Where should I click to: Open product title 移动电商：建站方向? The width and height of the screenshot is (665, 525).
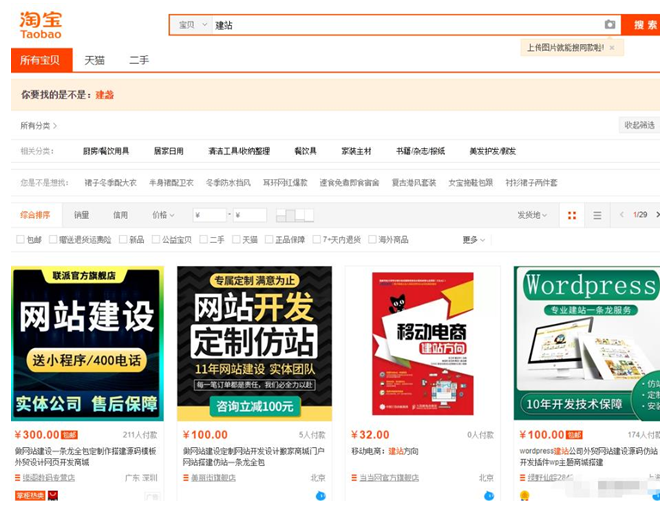point(385,451)
